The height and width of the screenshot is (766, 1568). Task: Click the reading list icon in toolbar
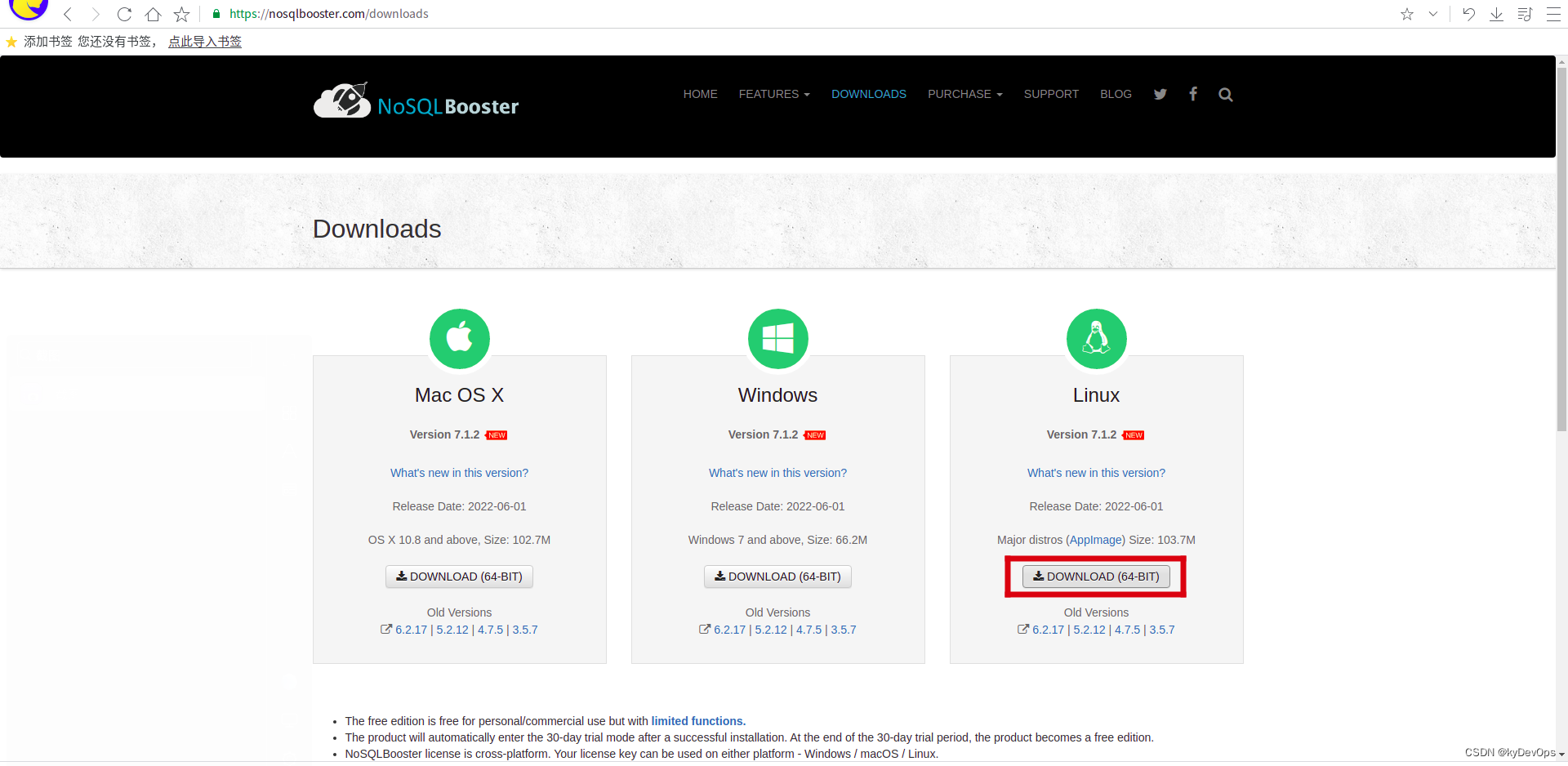point(1525,14)
